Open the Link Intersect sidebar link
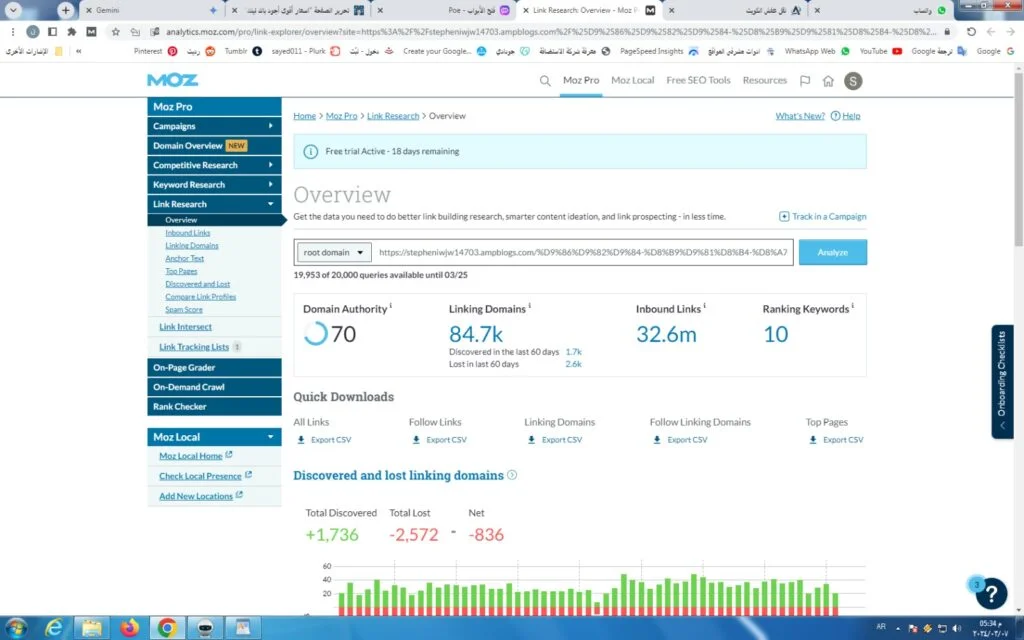 click(x=185, y=327)
